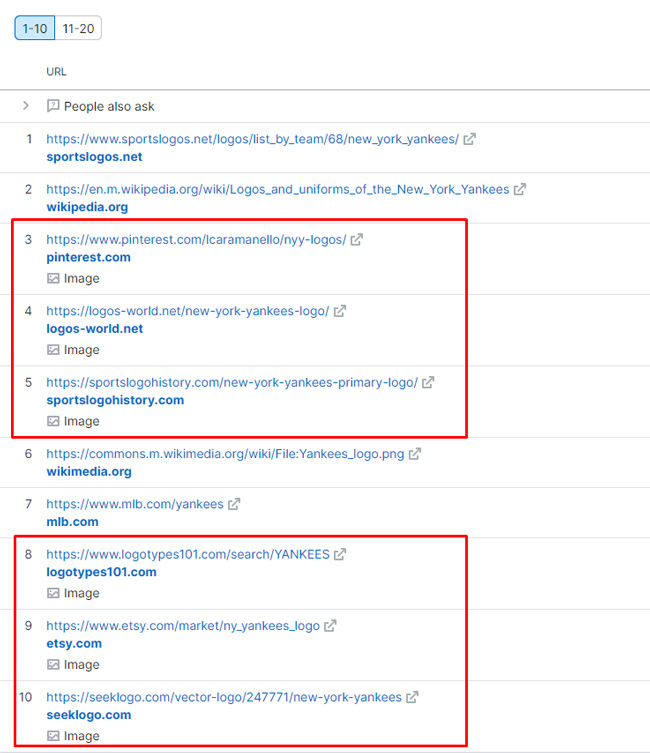
Task: Click the Image icon under pinterest.com
Action: point(53,278)
